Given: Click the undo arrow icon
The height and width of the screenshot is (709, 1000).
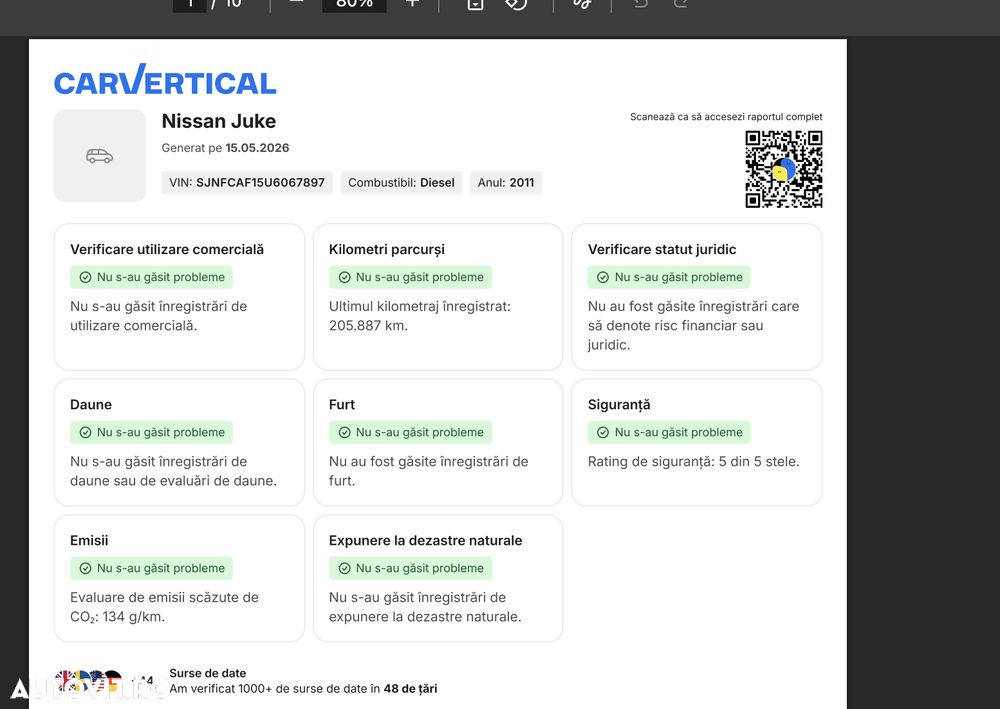Looking at the screenshot, I should click(x=640, y=3).
